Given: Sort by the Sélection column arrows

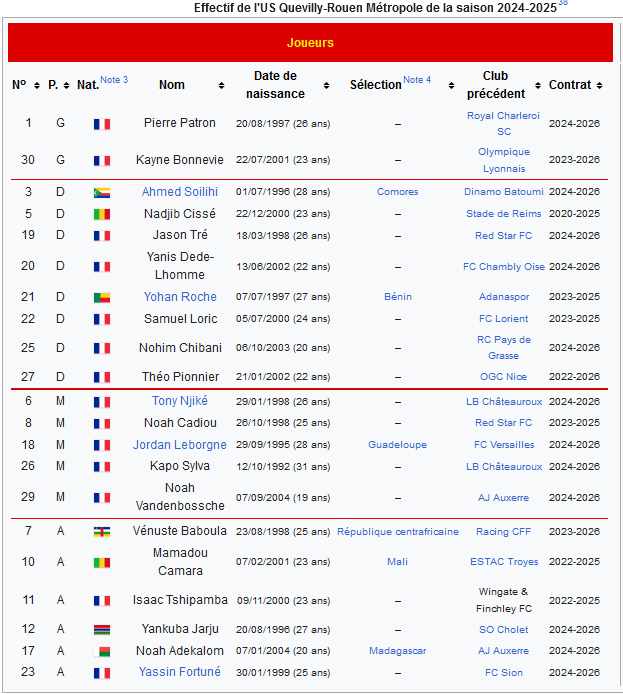Looking at the screenshot, I should (x=451, y=85).
